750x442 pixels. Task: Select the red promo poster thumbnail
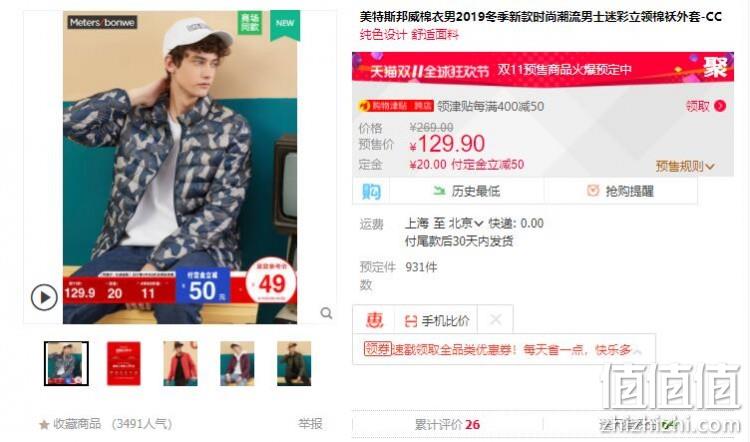pos(123,364)
